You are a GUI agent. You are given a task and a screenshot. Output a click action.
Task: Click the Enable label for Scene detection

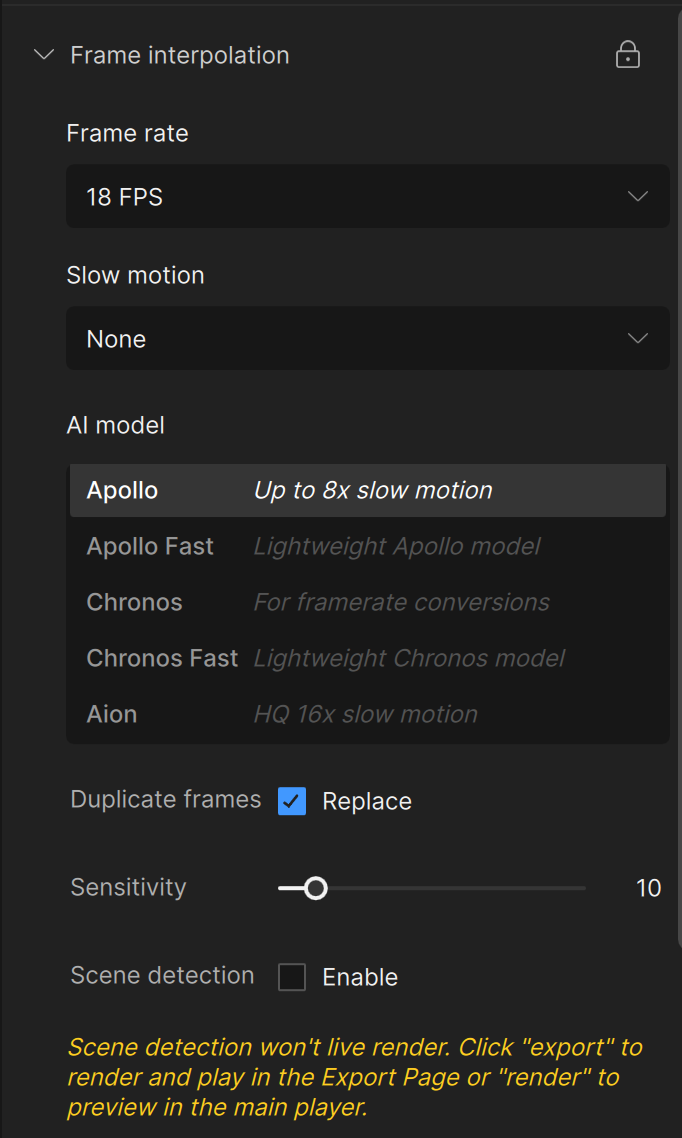coord(360,977)
